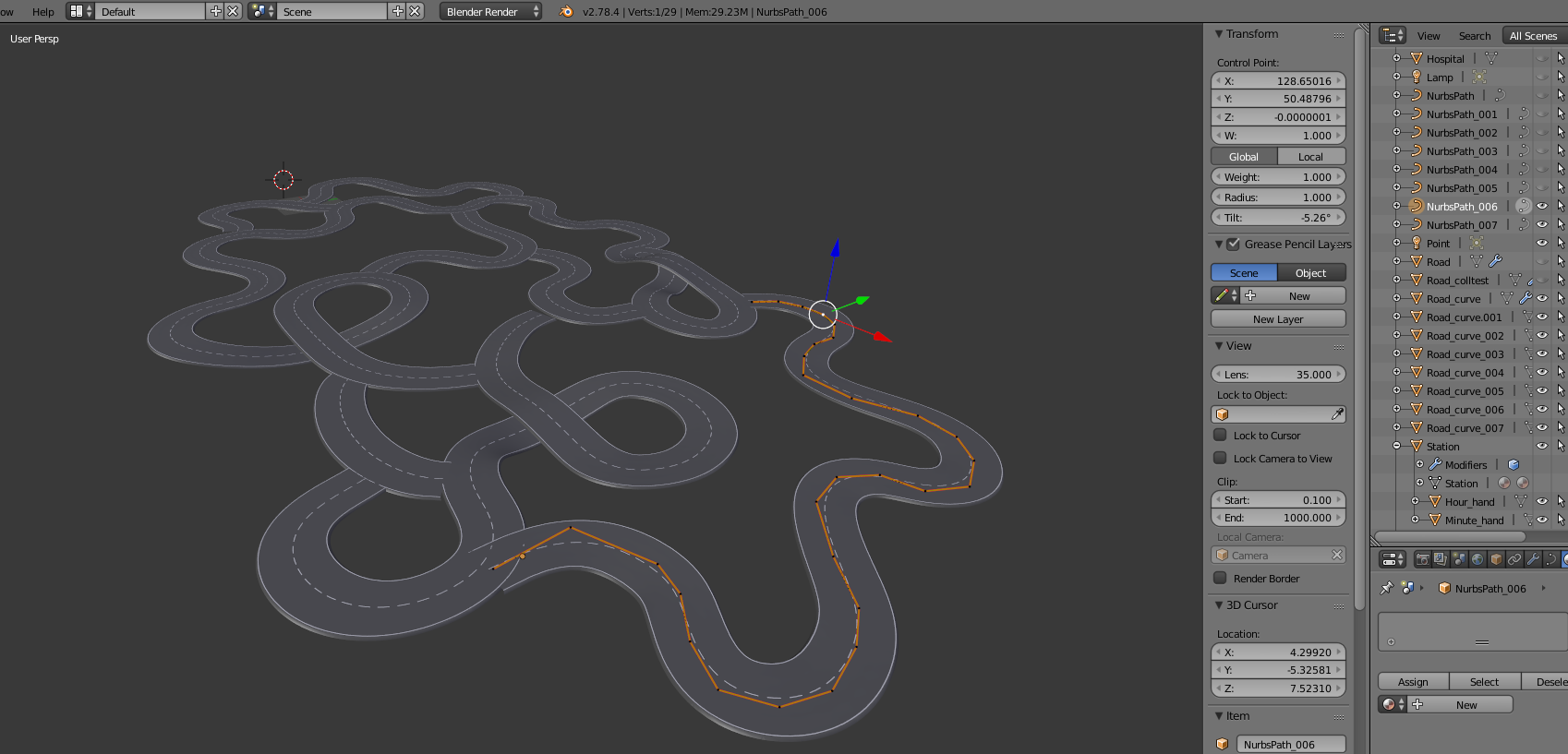Add a new scene with plus icon

coord(398,11)
